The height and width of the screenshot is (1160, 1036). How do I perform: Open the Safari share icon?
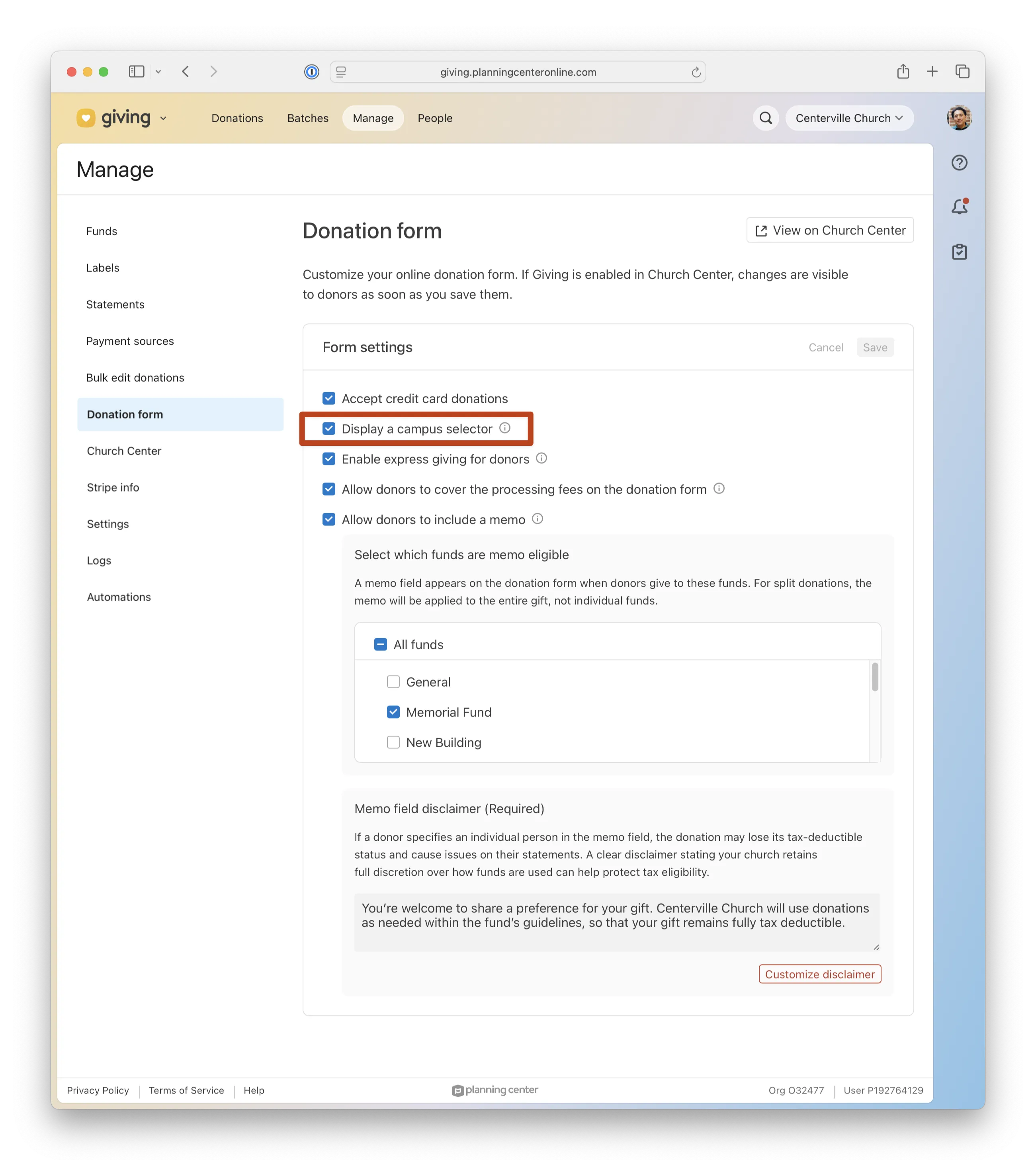click(903, 71)
